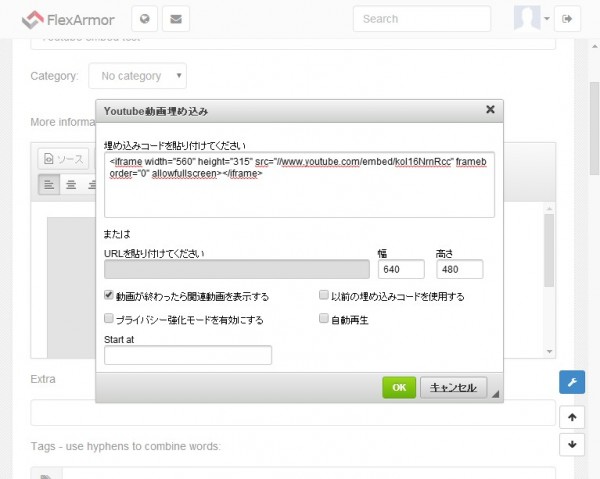
Task: Open the envelope messages icon
Action: coord(176,19)
